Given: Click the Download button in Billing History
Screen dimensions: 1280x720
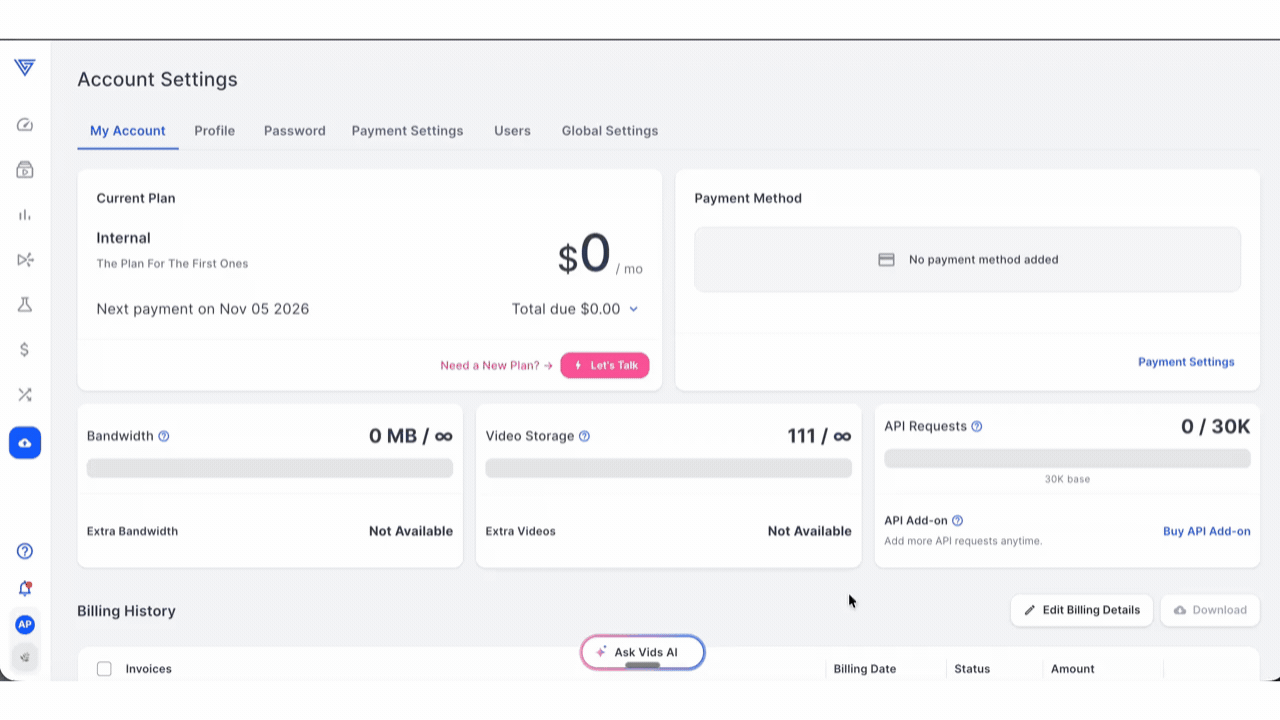Looking at the screenshot, I should [x=1210, y=610].
